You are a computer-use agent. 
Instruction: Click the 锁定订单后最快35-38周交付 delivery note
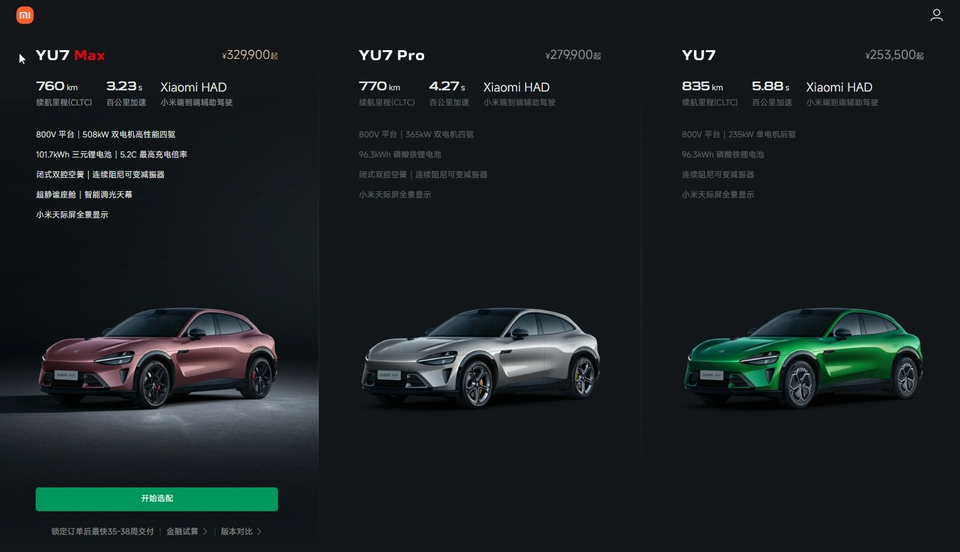(x=102, y=531)
